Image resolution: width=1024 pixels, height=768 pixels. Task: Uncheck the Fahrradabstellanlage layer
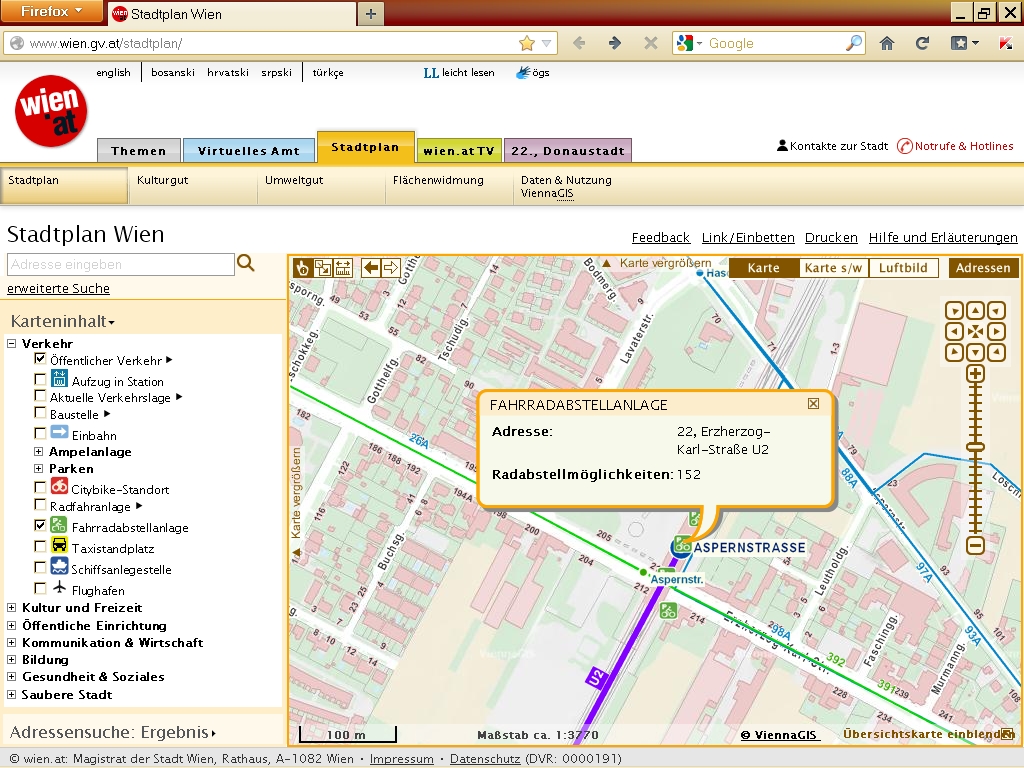40,525
